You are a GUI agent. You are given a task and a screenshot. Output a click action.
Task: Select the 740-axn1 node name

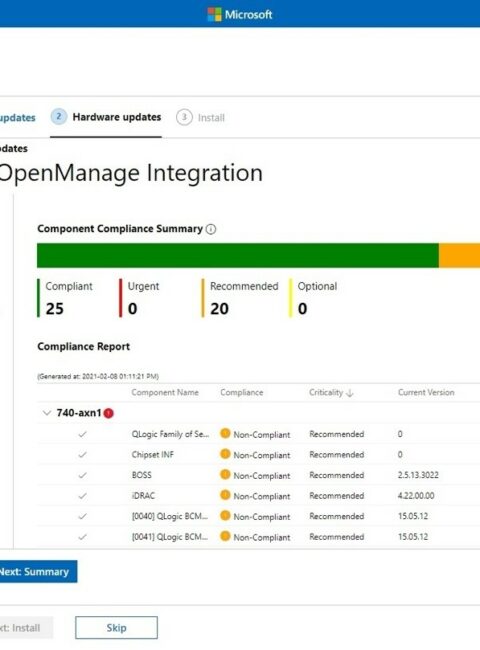tap(79, 413)
